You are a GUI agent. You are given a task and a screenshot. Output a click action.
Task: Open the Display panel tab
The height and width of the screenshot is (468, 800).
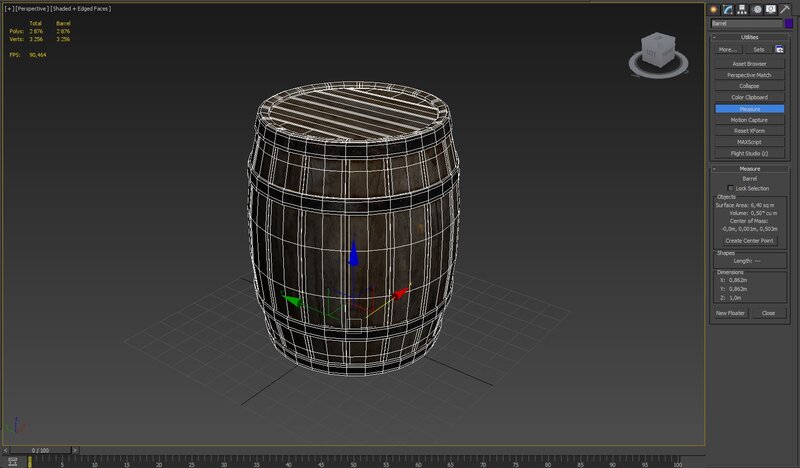click(x=770, y=9)
